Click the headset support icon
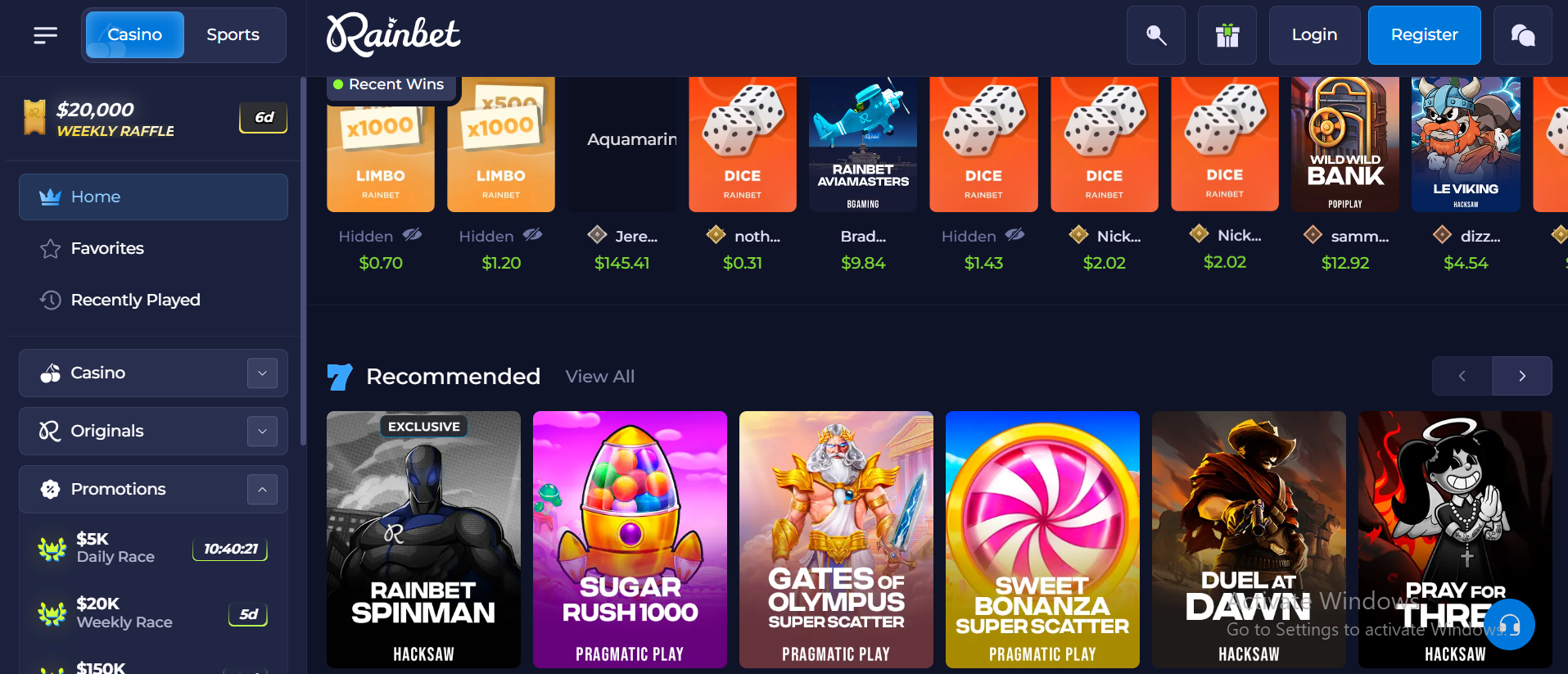This screenshot has width=1568, height=674. tap(1509, 624)
